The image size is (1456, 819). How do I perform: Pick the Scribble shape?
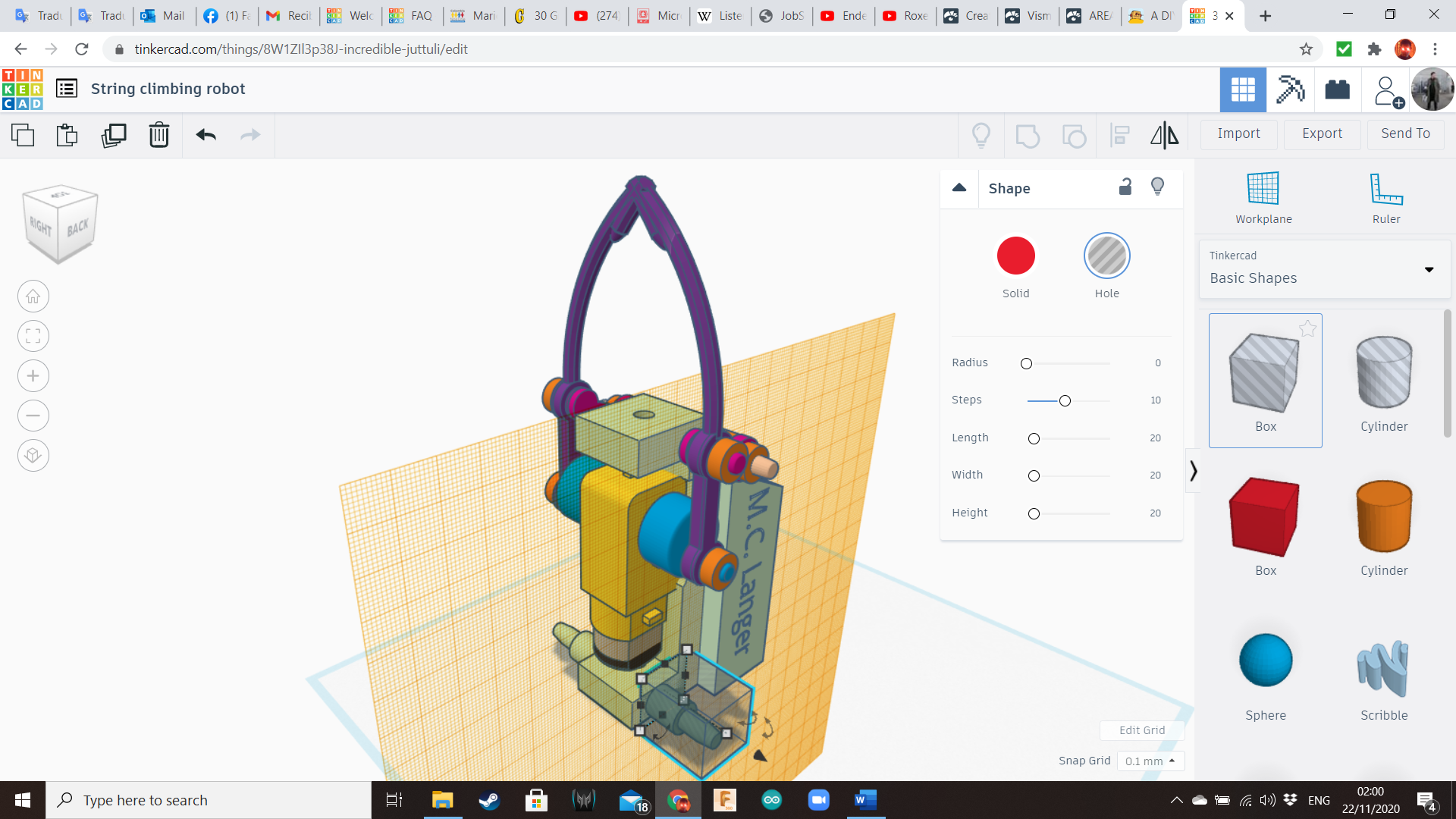click(1384, 670)
